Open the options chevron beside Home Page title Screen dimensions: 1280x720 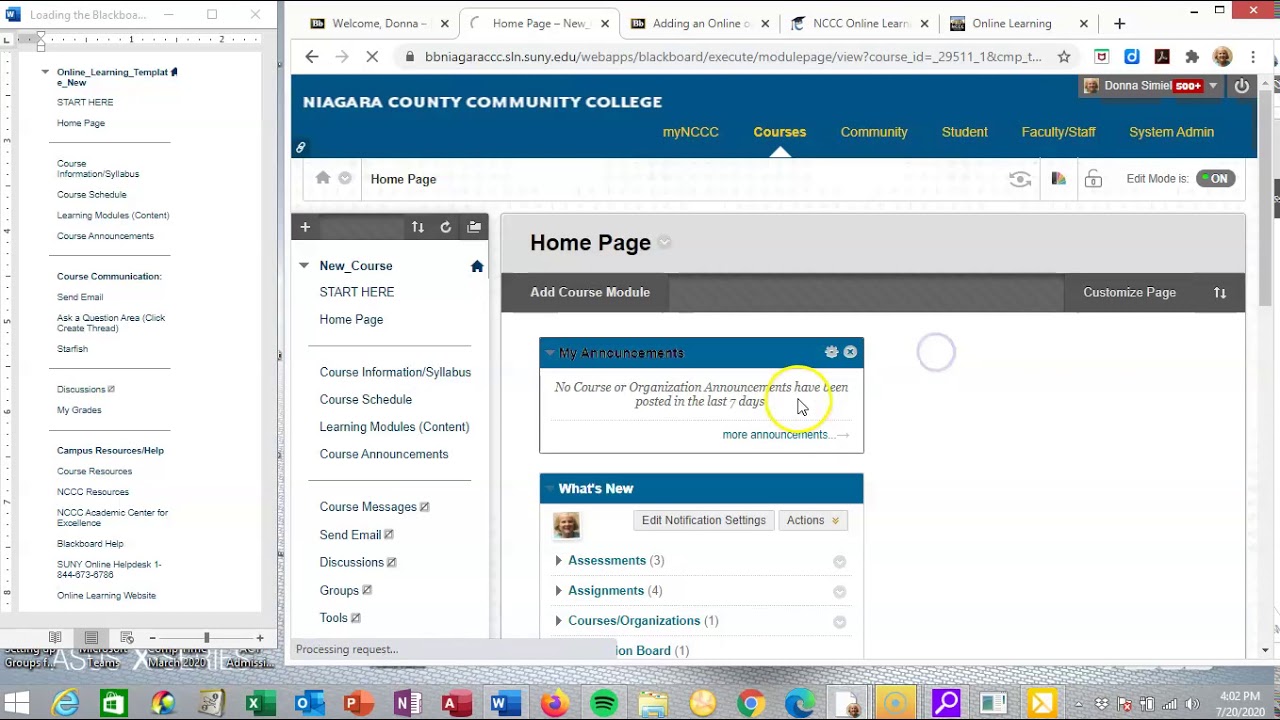coord(665,243)
